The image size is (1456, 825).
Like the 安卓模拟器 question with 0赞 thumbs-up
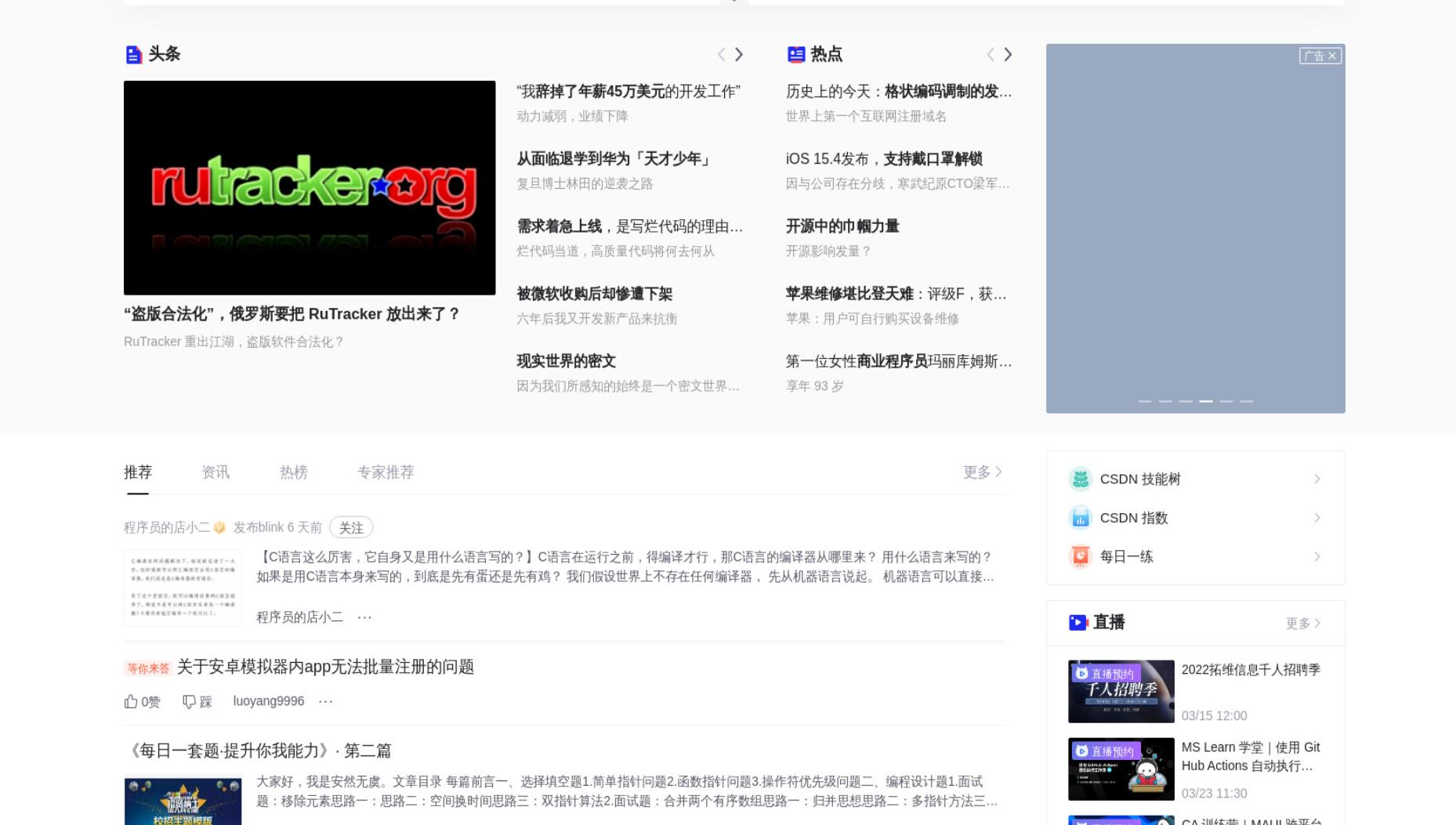(142, 701)
